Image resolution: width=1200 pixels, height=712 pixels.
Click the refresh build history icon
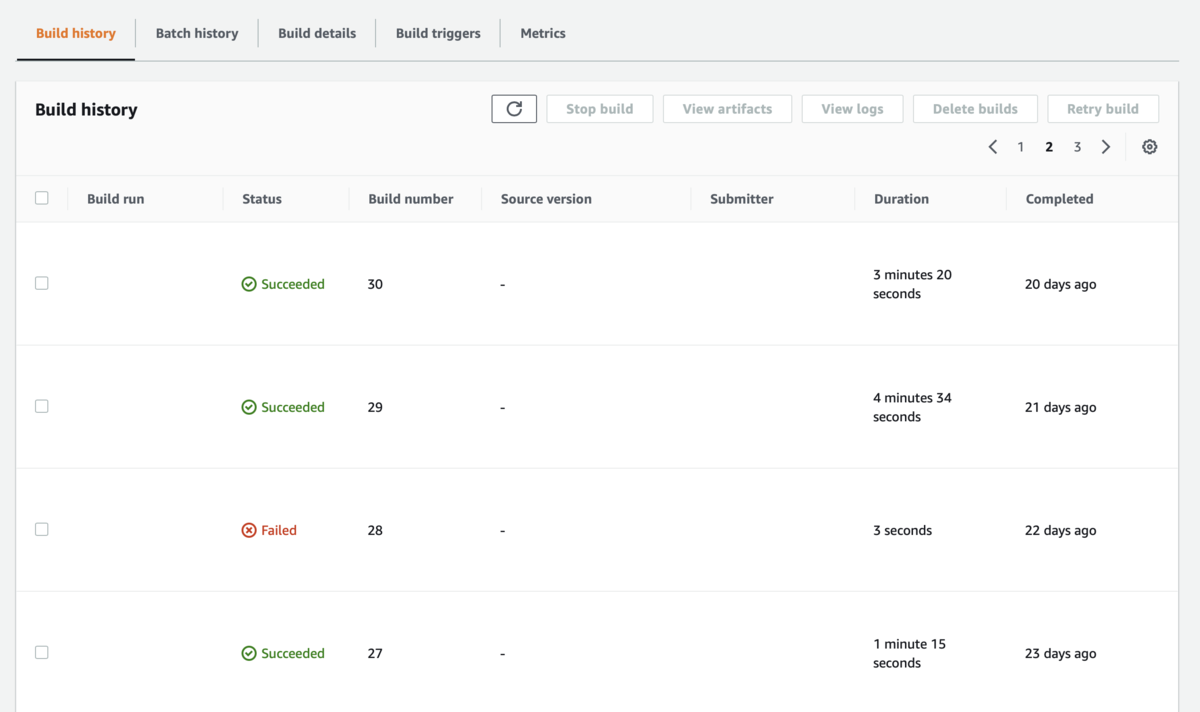click(514, 109)
